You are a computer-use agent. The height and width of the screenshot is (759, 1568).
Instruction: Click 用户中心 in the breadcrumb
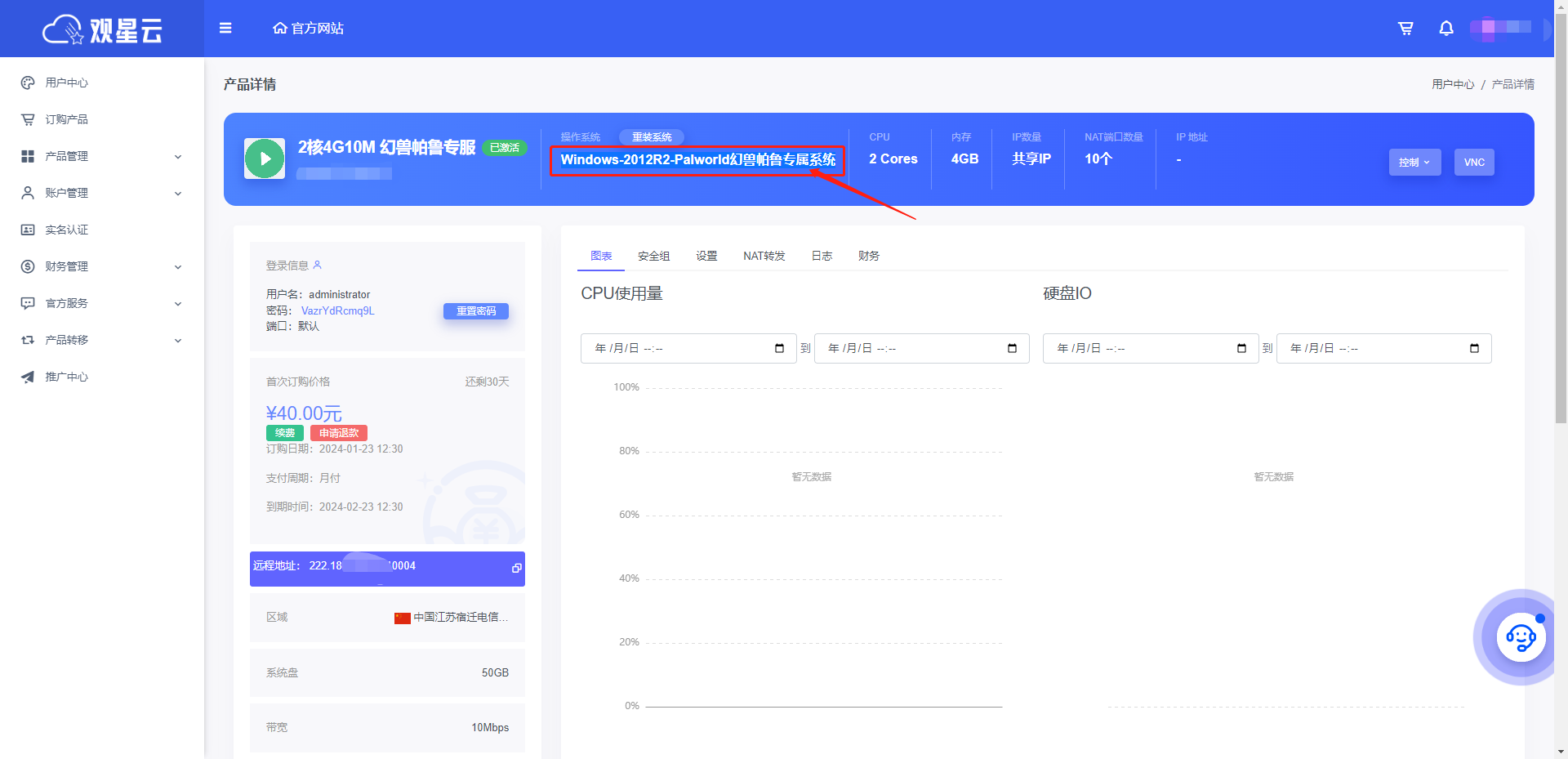coord(1453,84)
